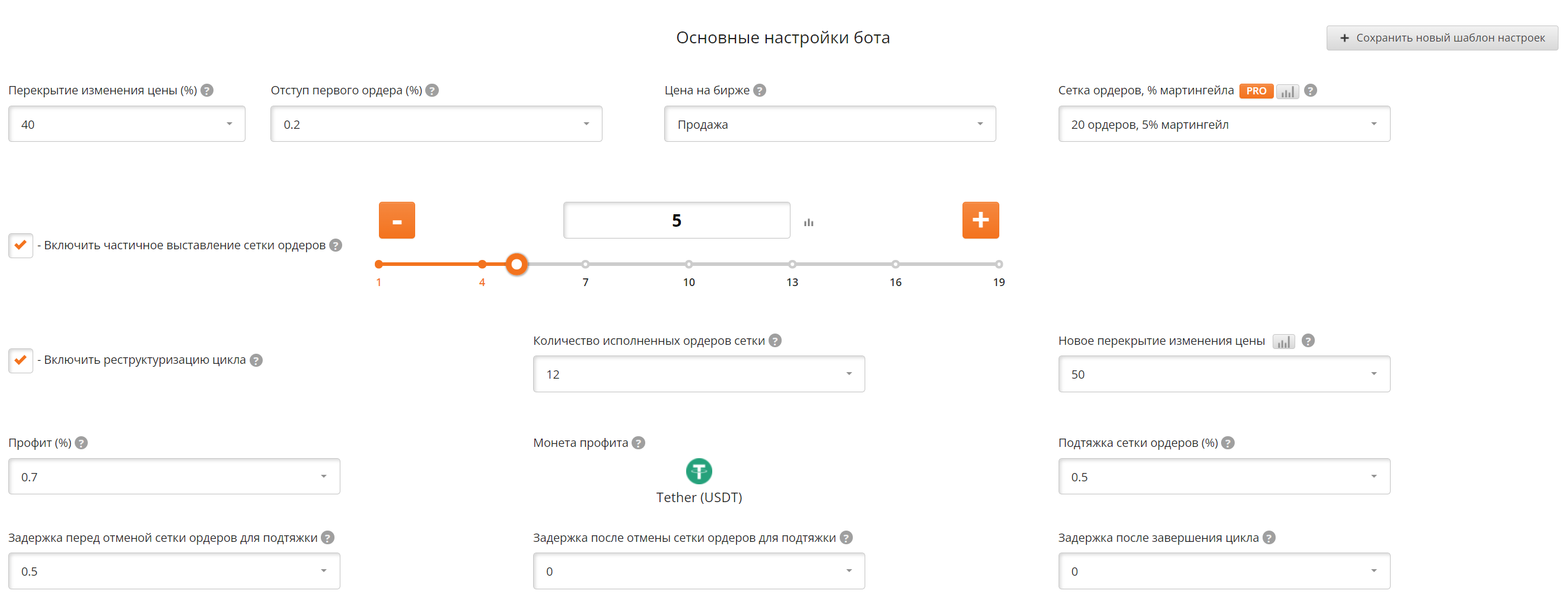Open Цена на бирже dropdown showing Продажа
Image resolution: width=1568 pixels, height=603 pixels.
point(830,124)
